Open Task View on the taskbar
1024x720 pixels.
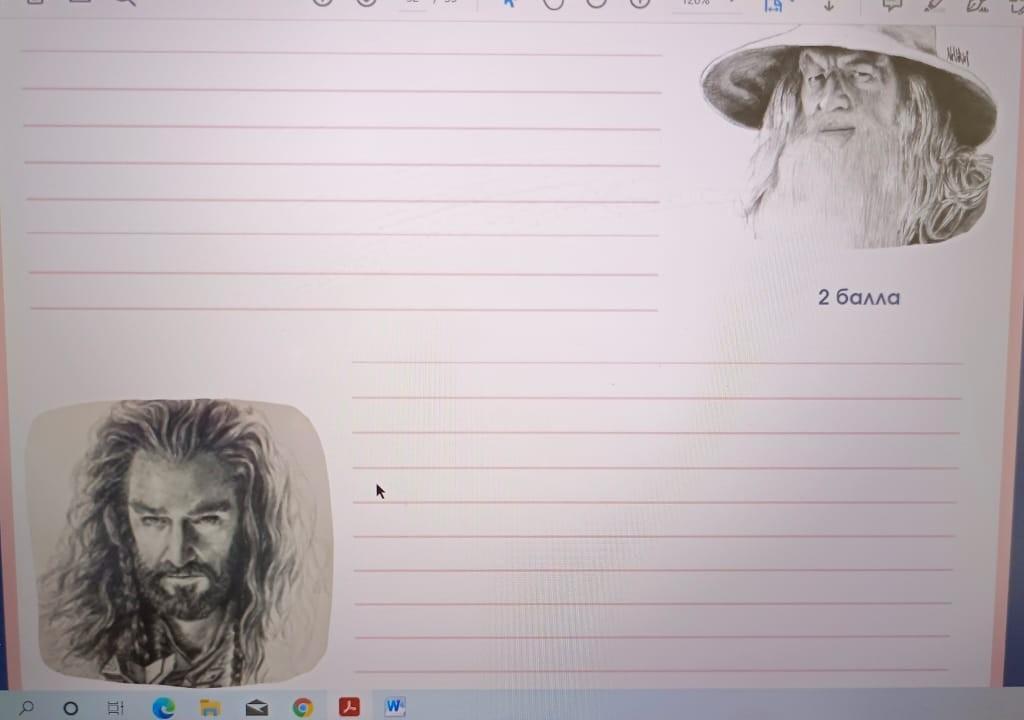[116, 707]
